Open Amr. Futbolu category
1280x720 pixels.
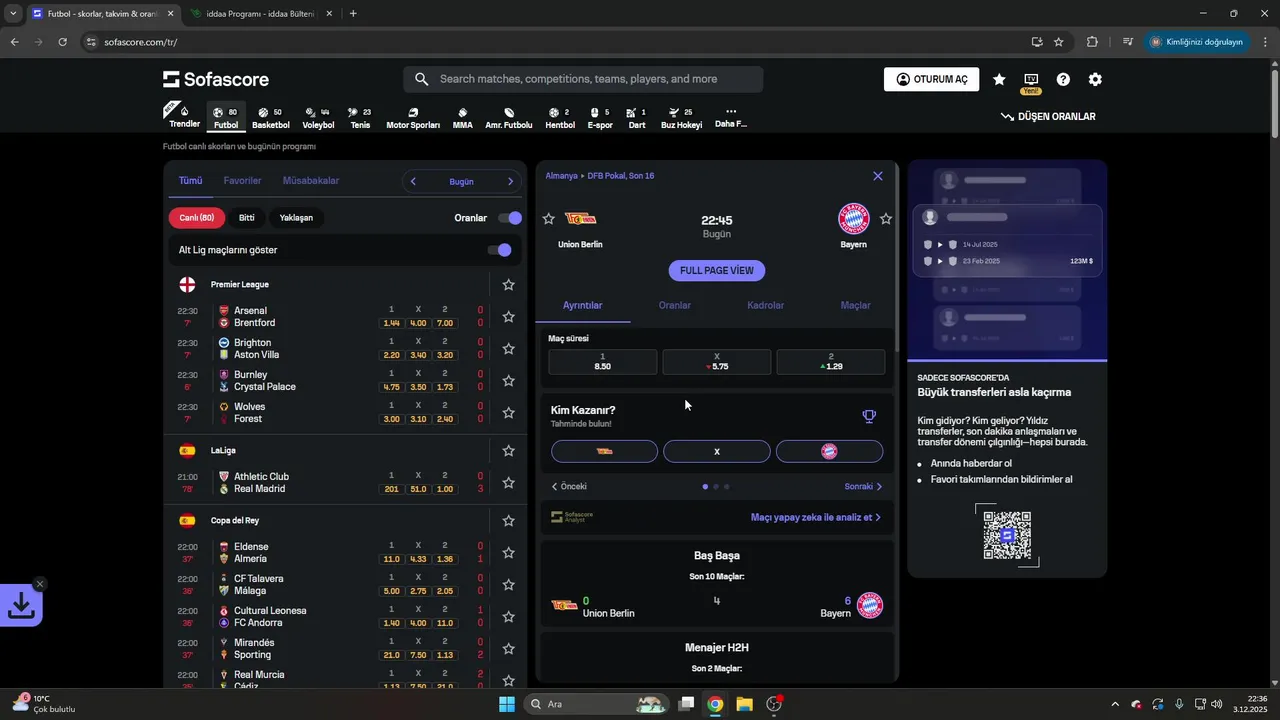(x=509, y=118)
